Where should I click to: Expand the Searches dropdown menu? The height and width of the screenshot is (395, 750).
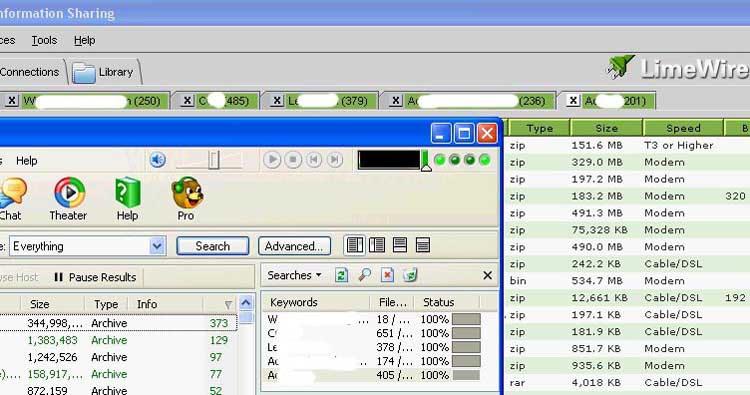294,275
